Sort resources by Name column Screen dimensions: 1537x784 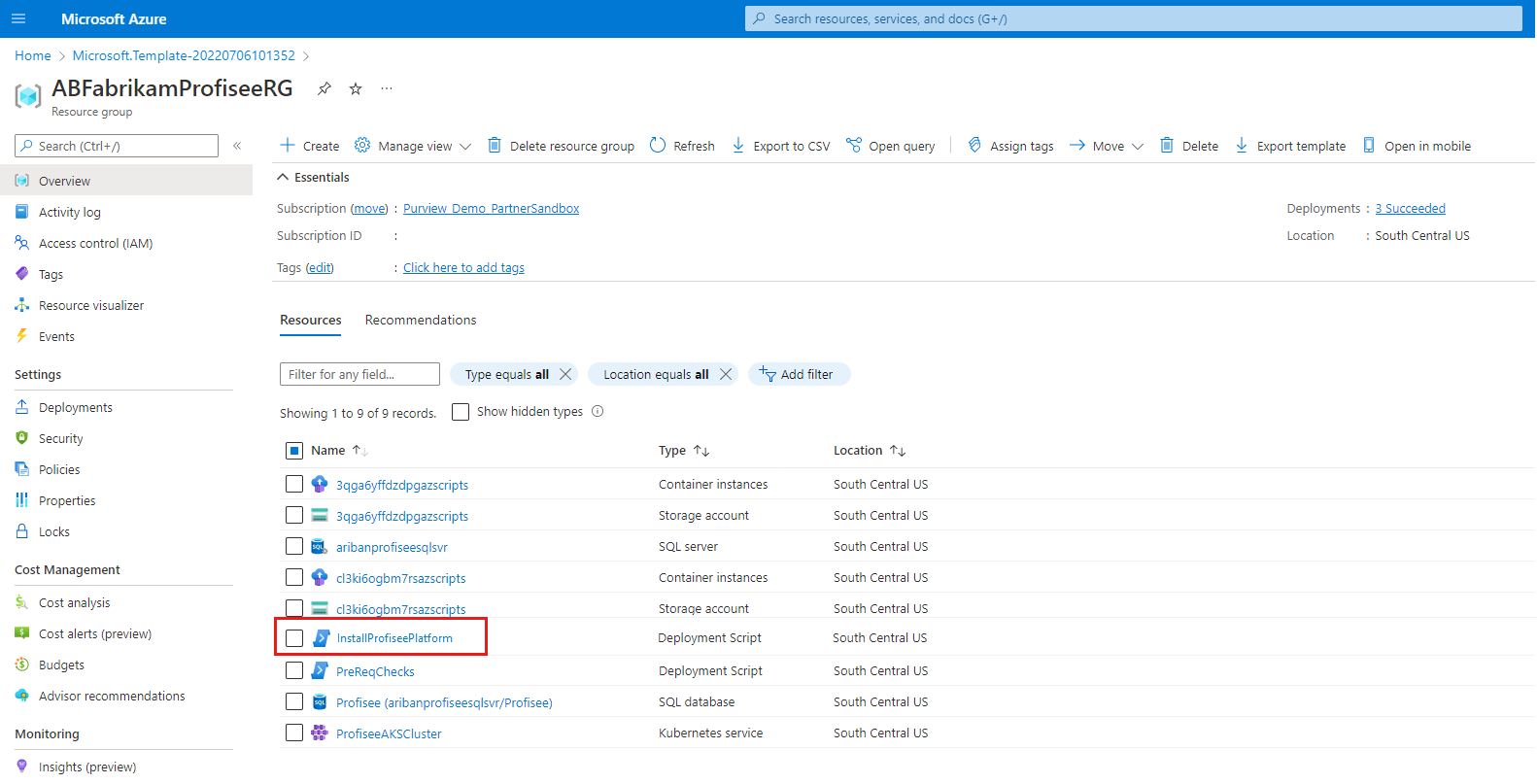339,451
